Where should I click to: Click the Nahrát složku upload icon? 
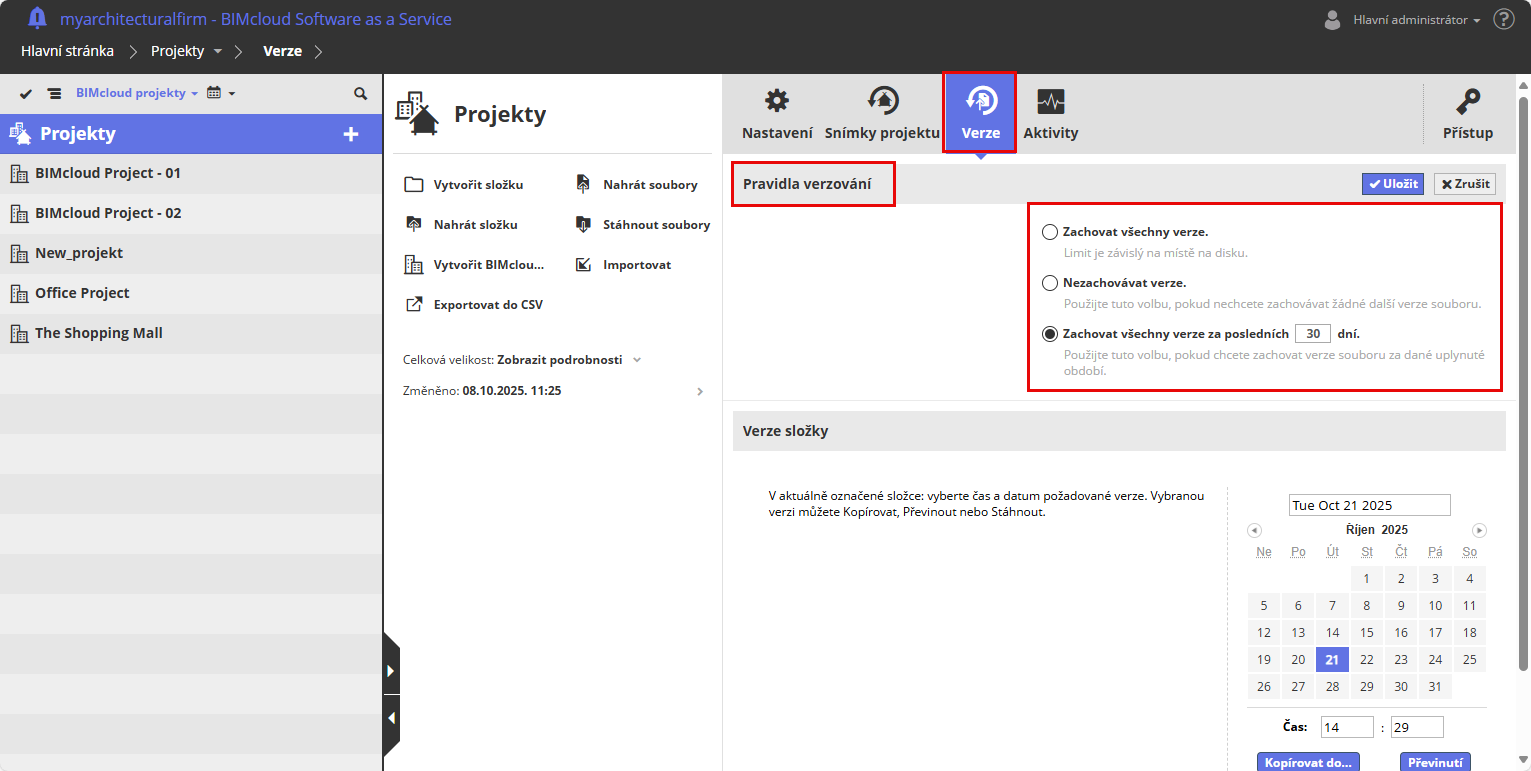click(413, 224)
